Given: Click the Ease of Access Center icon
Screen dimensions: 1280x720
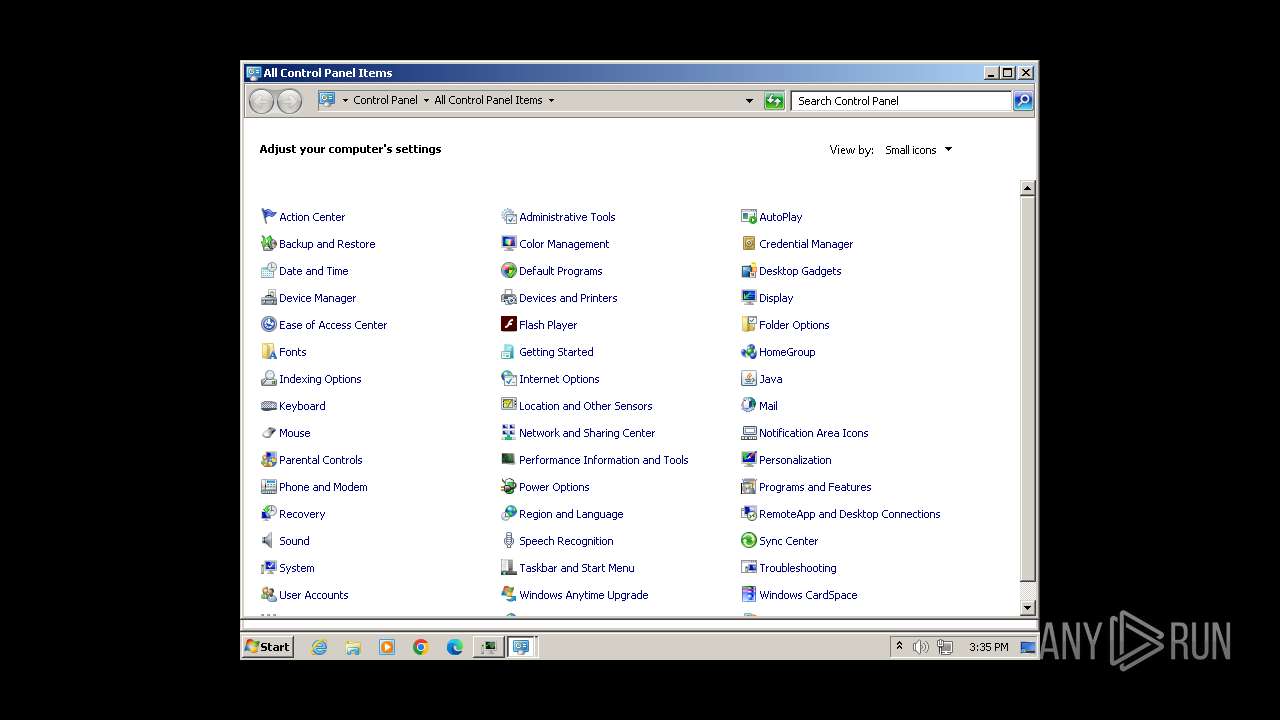Looking at the screenshot, I should click(x=268, y=324).
